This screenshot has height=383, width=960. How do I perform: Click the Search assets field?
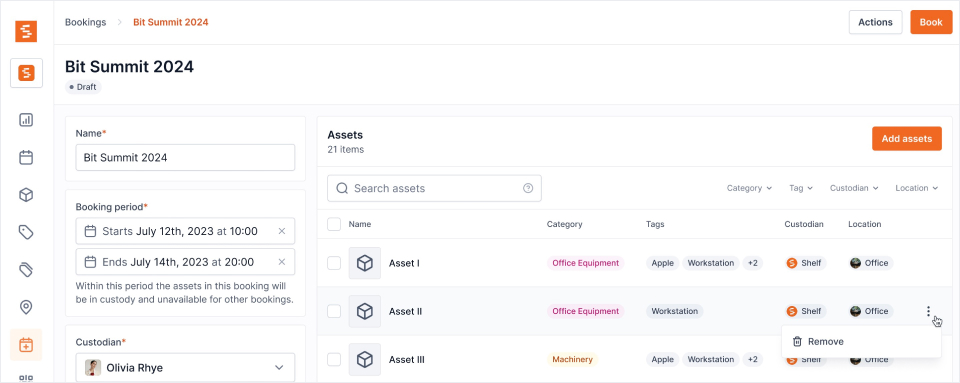click(x=434, y=188)
